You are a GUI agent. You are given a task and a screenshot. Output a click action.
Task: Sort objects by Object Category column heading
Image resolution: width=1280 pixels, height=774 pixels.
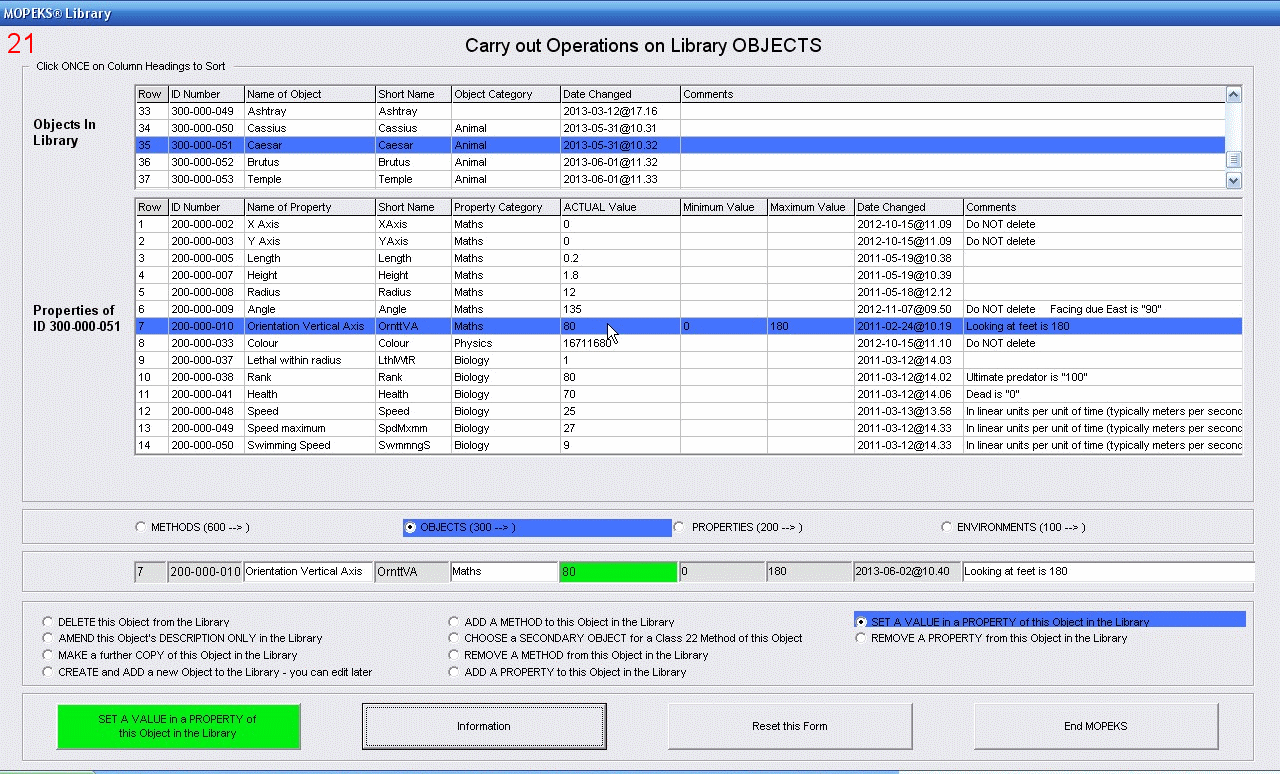click(506, 94)
